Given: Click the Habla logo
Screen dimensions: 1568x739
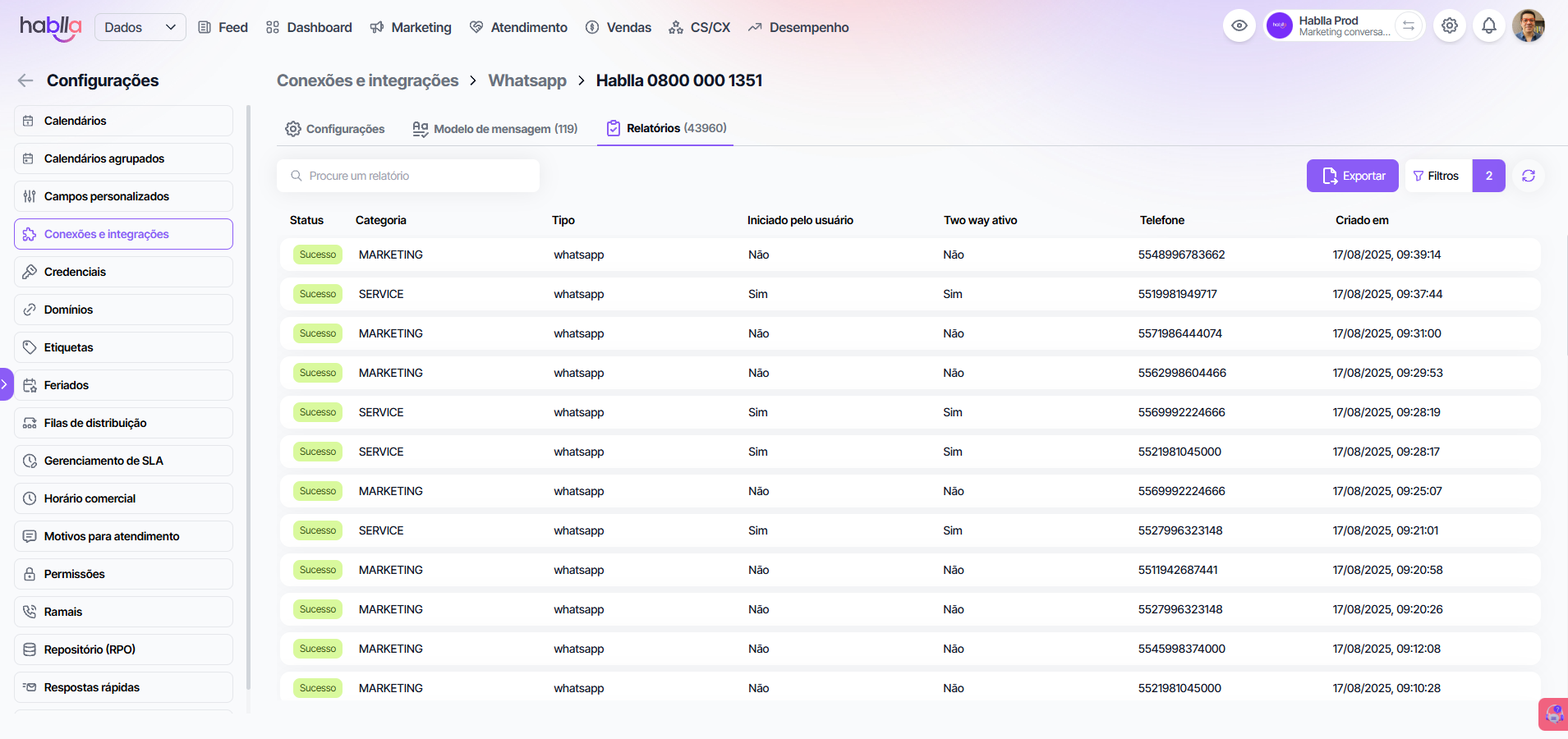Looking at the screenshot, I should 50,27.
